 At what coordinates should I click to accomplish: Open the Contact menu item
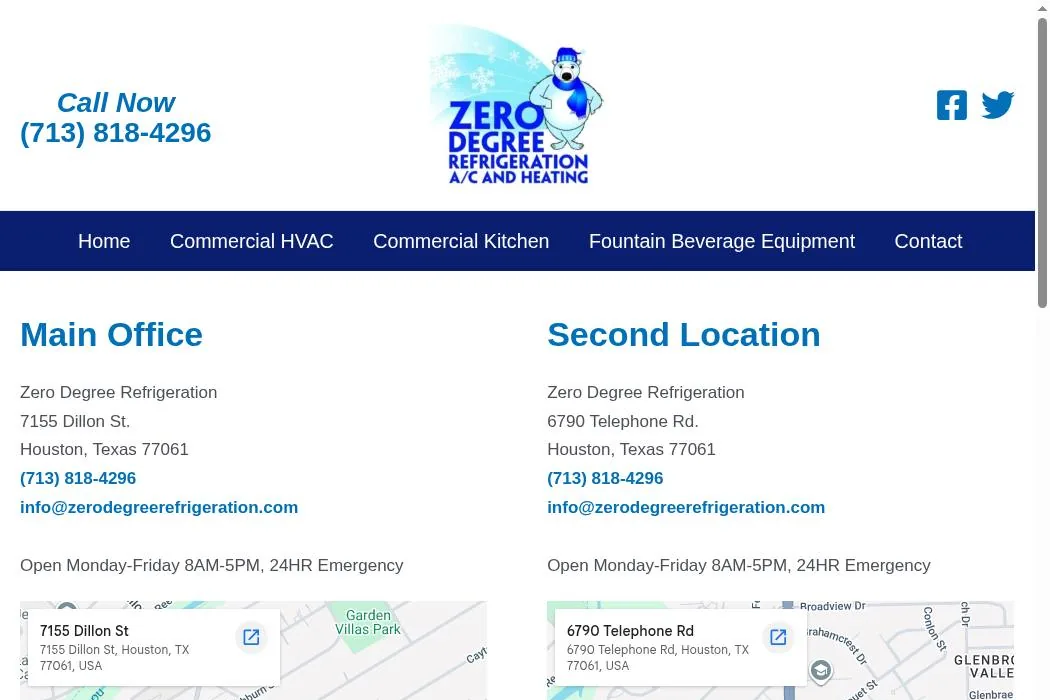click(928, 241)
